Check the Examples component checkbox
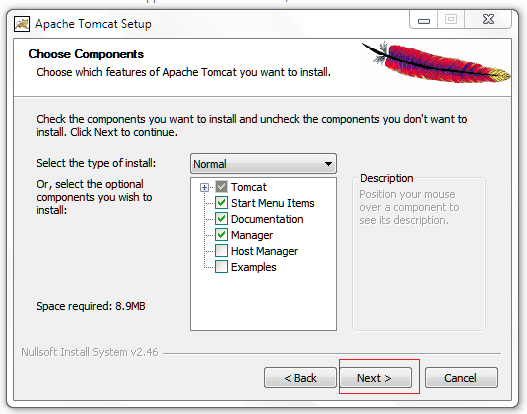This screenshot has height=414, width=527. coord(221,267)
